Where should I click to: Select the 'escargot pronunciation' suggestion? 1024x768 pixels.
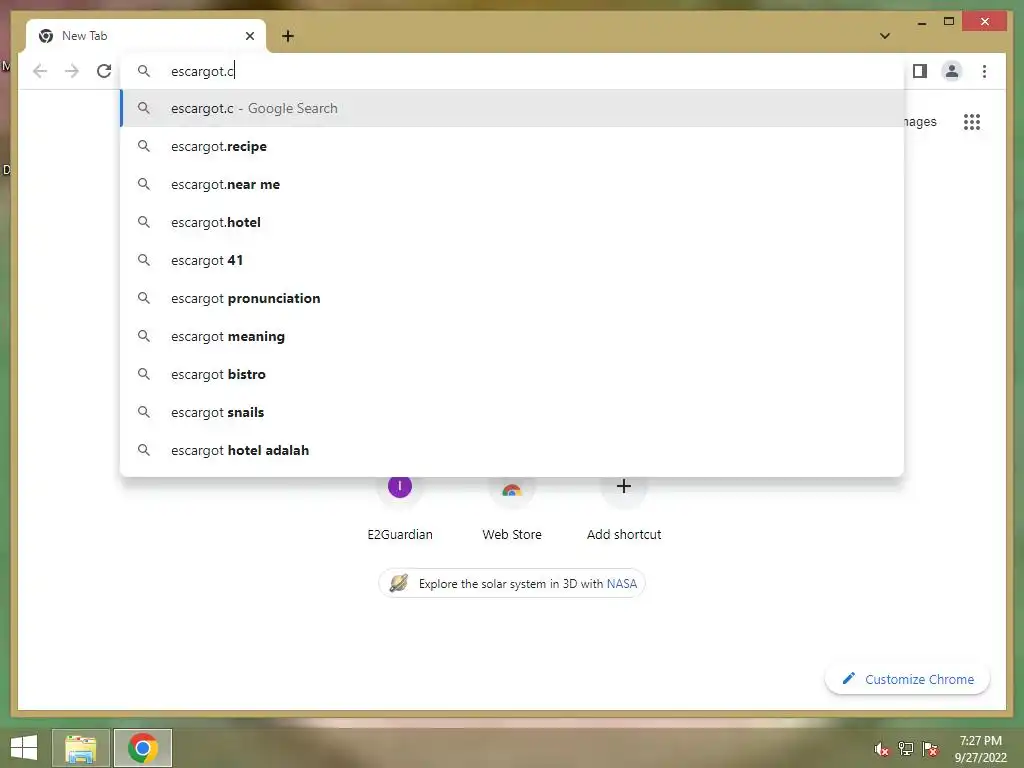(x=513, y=298)
